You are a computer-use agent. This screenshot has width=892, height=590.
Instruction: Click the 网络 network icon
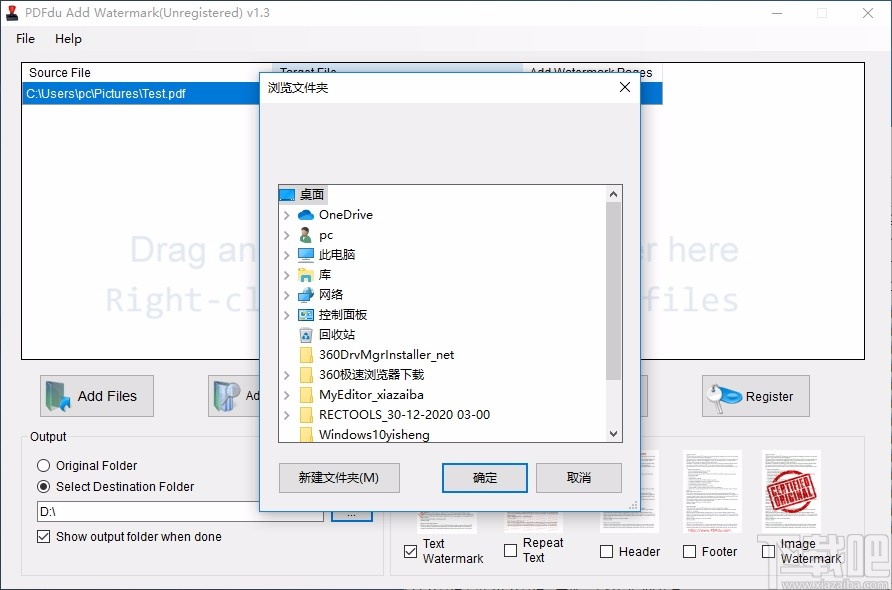pos(306,294)
